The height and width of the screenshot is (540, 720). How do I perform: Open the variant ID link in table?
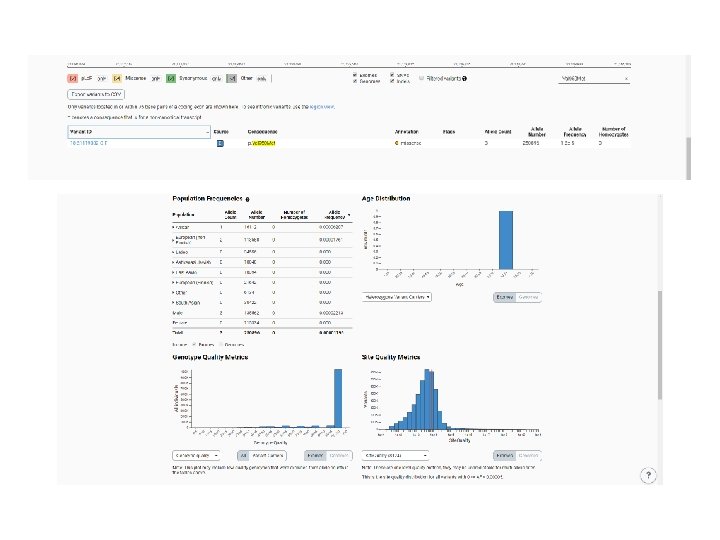88,143
